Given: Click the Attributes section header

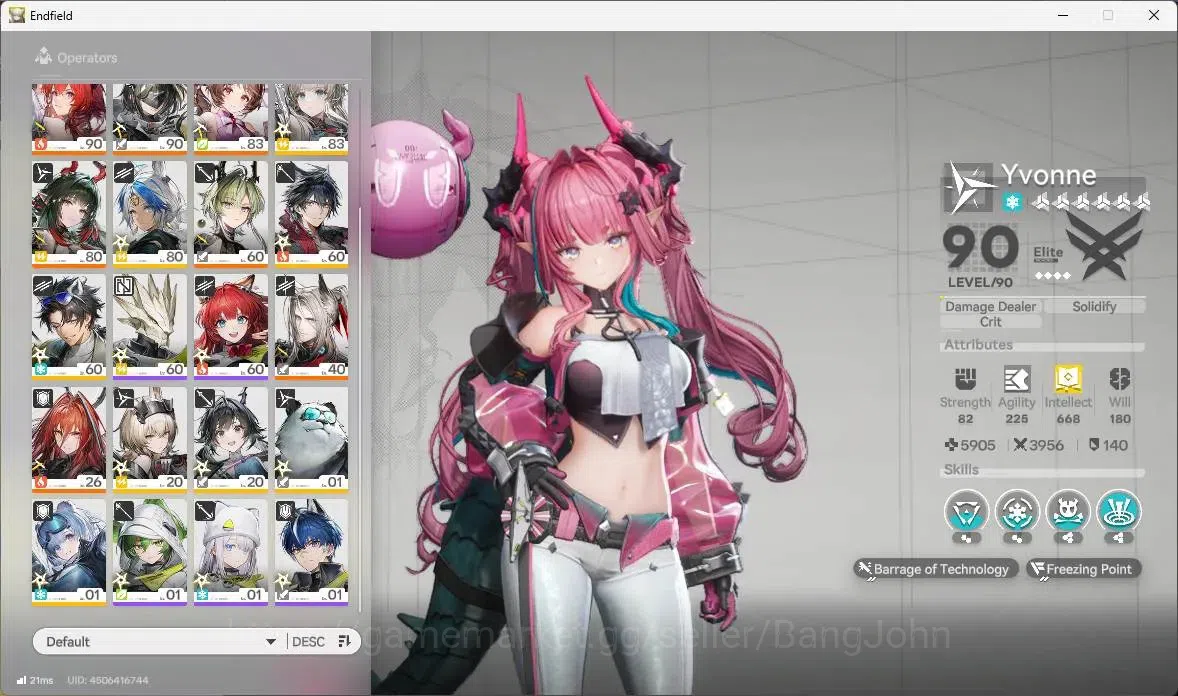Looking at the screenshot, I should 978,344.
